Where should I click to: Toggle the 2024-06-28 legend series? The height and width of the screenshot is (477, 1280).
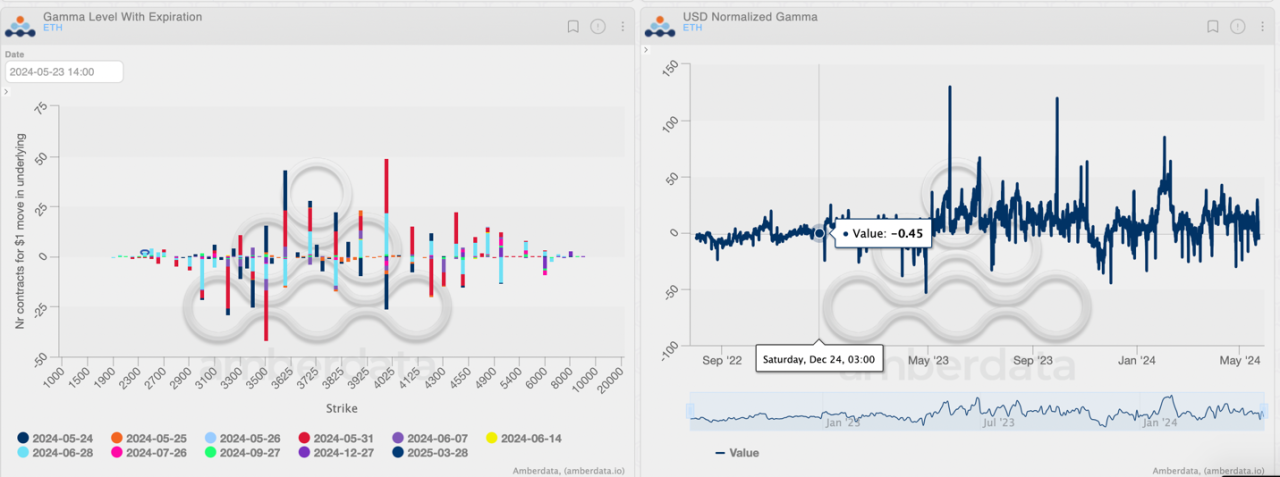55,452
